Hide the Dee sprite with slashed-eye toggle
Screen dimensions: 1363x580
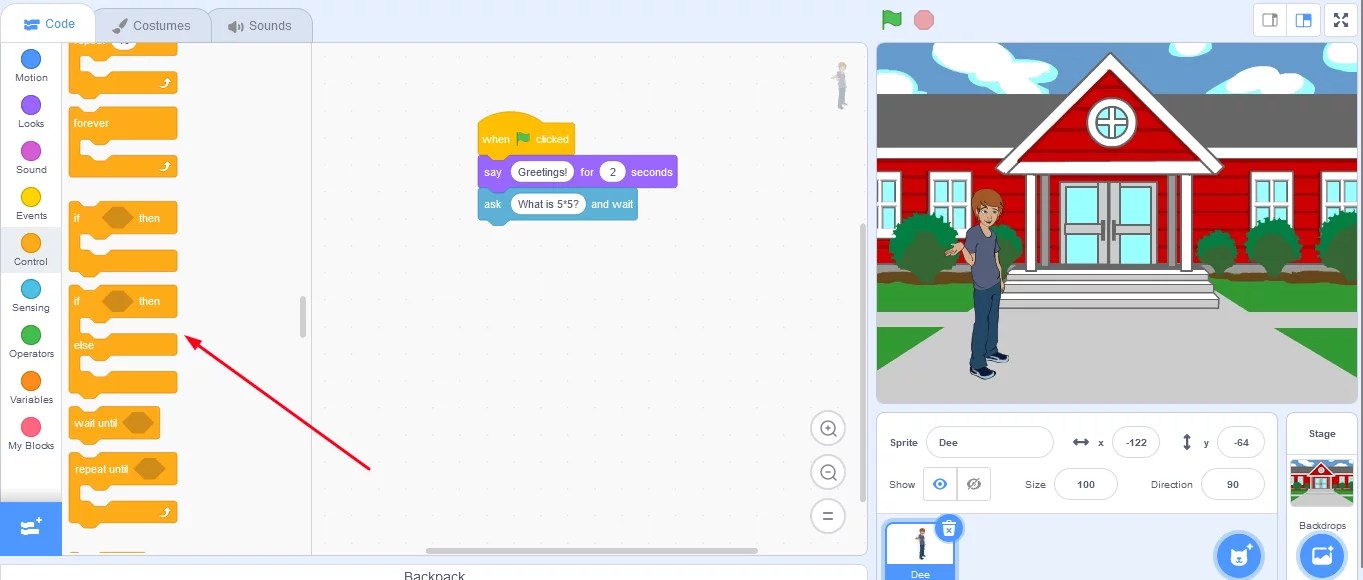[x=973, y=484]
